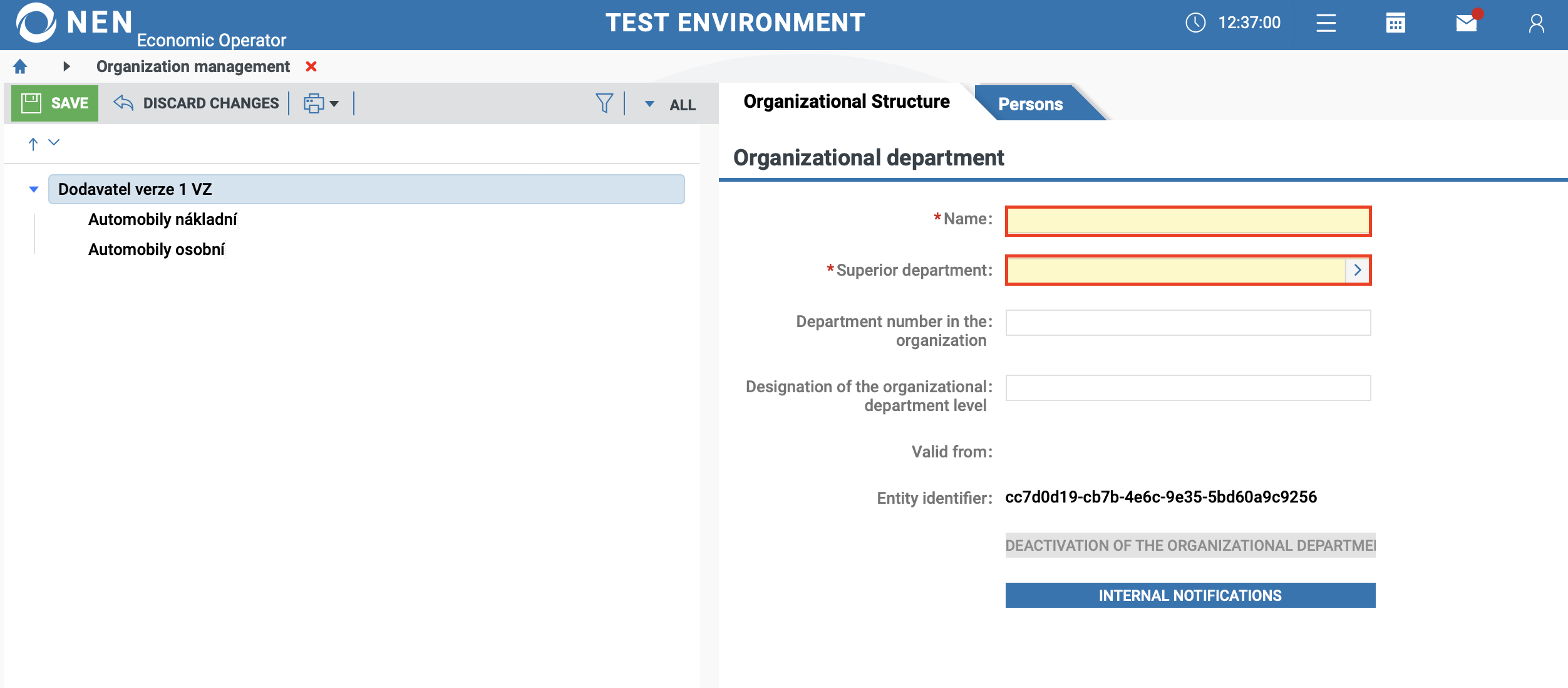Screen dimensions: 1568x688
Task: Open the calendar icon in header
Action: point(1395,23)
